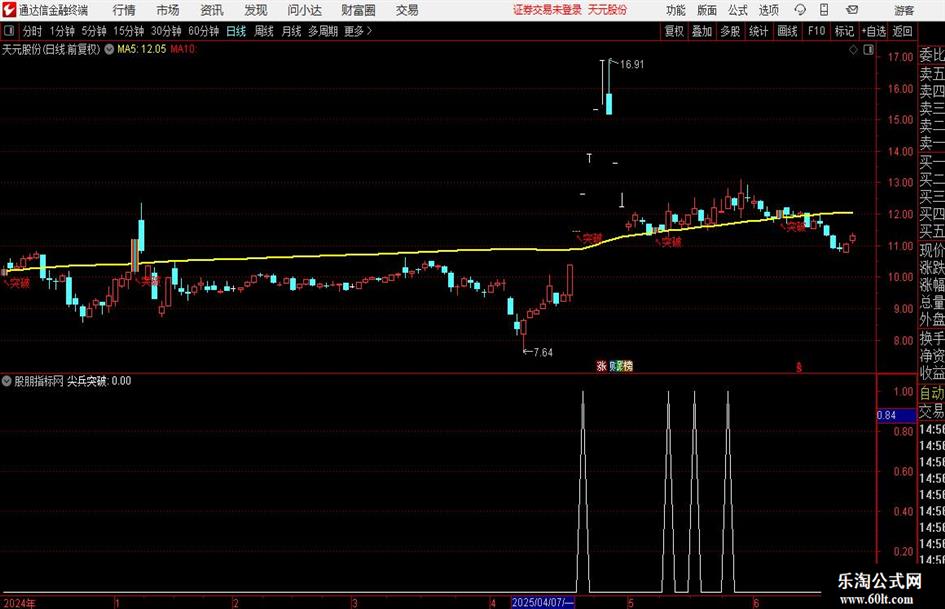
Task: Switch to the 30分钟 period tab
Action: click(x=166, y=31)
